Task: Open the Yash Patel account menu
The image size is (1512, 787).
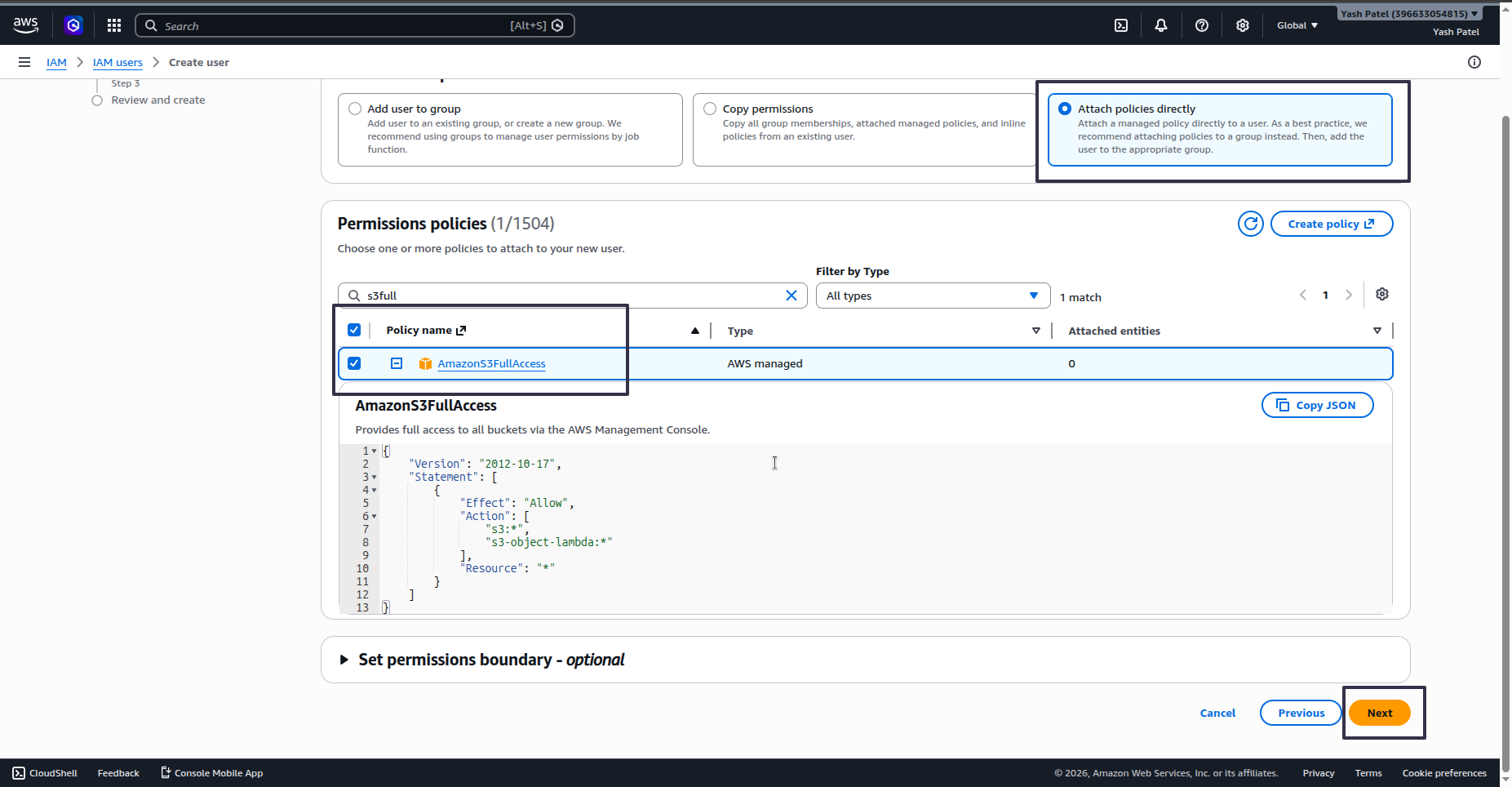Action: (1409, 14)
